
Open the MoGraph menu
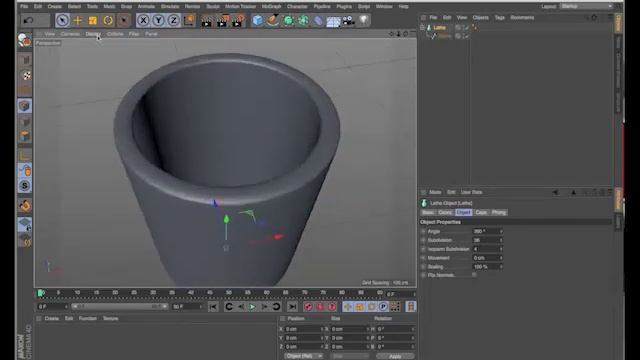click(x=271, y=7)
